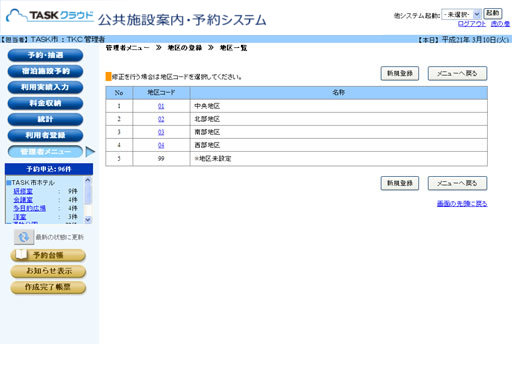Click the reservation list scroll-down arrow

coord(88,220)
